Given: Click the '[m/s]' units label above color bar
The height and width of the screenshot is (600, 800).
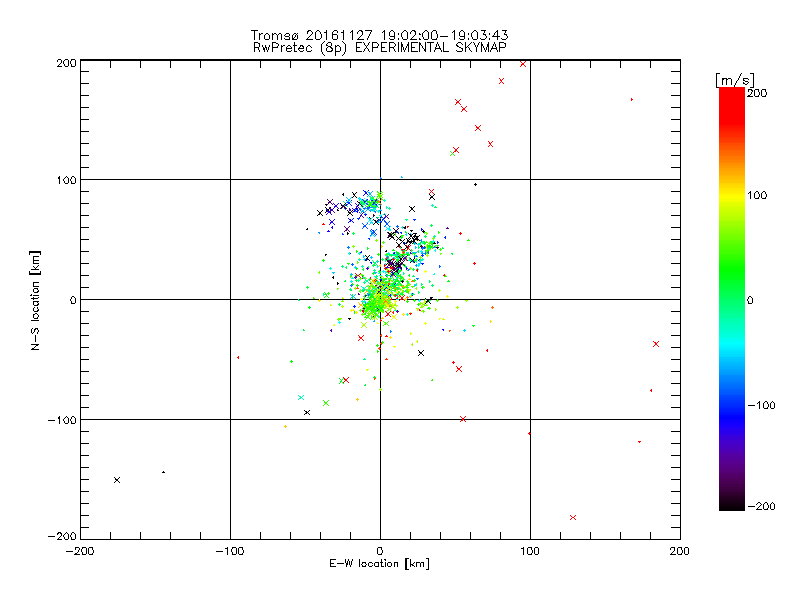Looking at the screenshot, I should (735, 80).
